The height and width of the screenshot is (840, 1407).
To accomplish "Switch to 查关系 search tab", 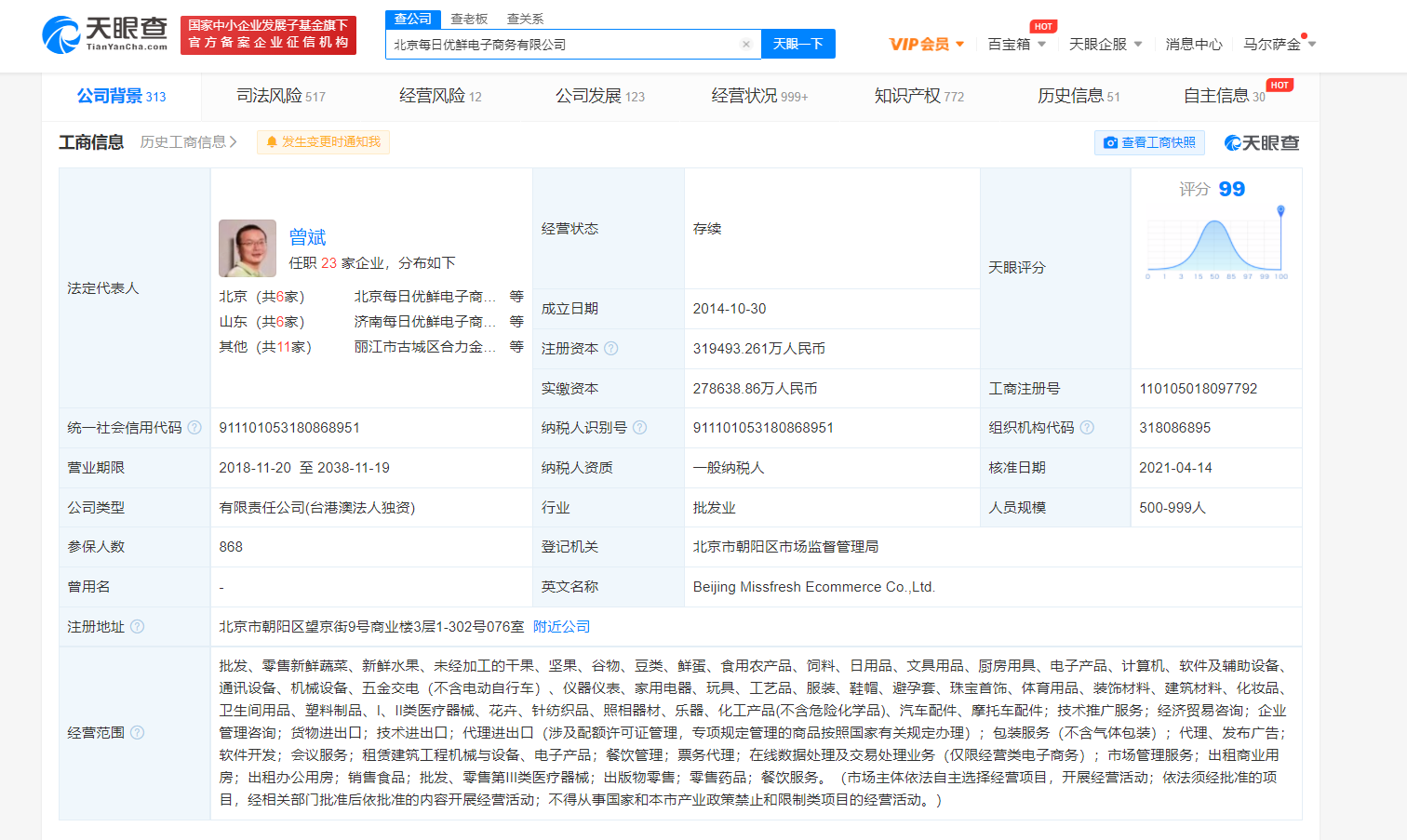I will (x=525, y=19).
